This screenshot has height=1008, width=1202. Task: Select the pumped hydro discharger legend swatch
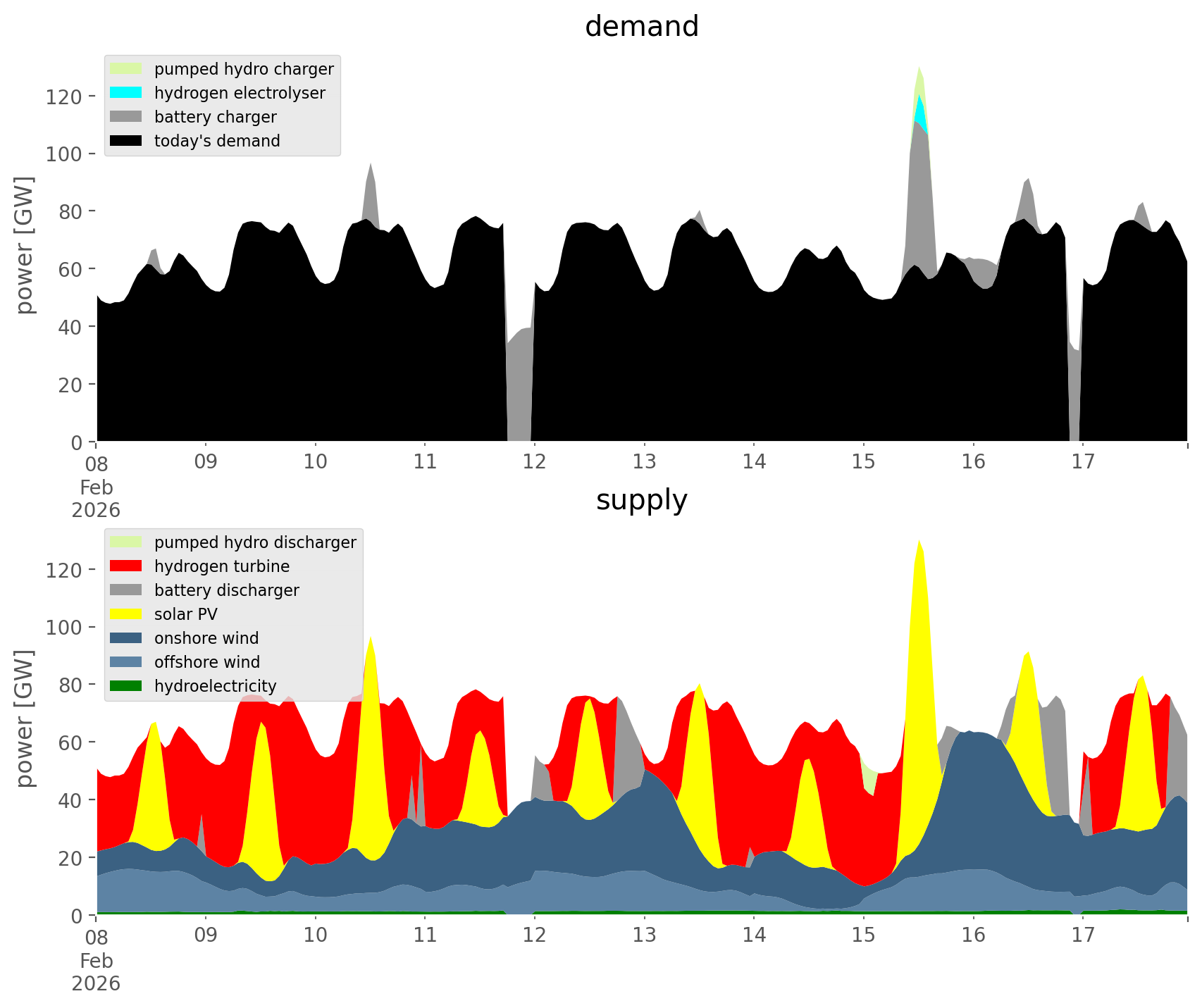pos(126,542)
